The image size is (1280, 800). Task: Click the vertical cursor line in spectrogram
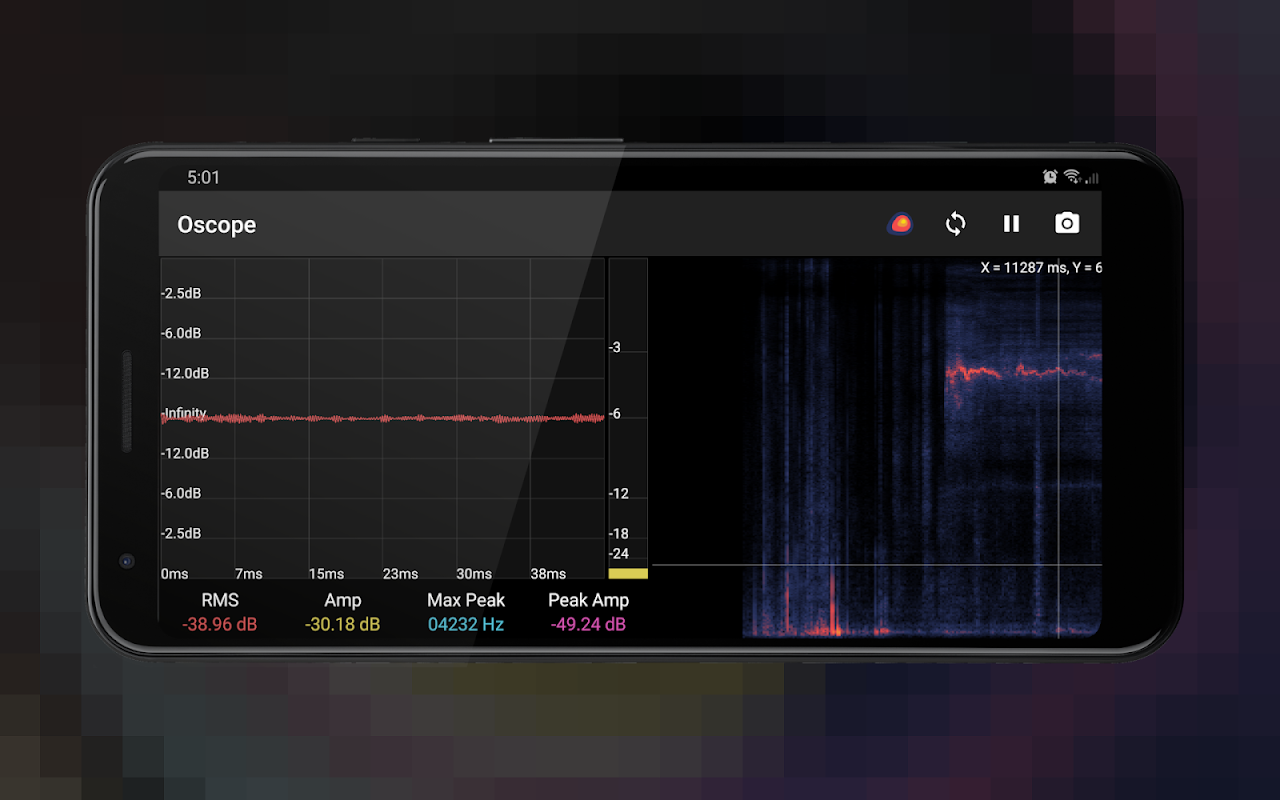[1059, 448]
